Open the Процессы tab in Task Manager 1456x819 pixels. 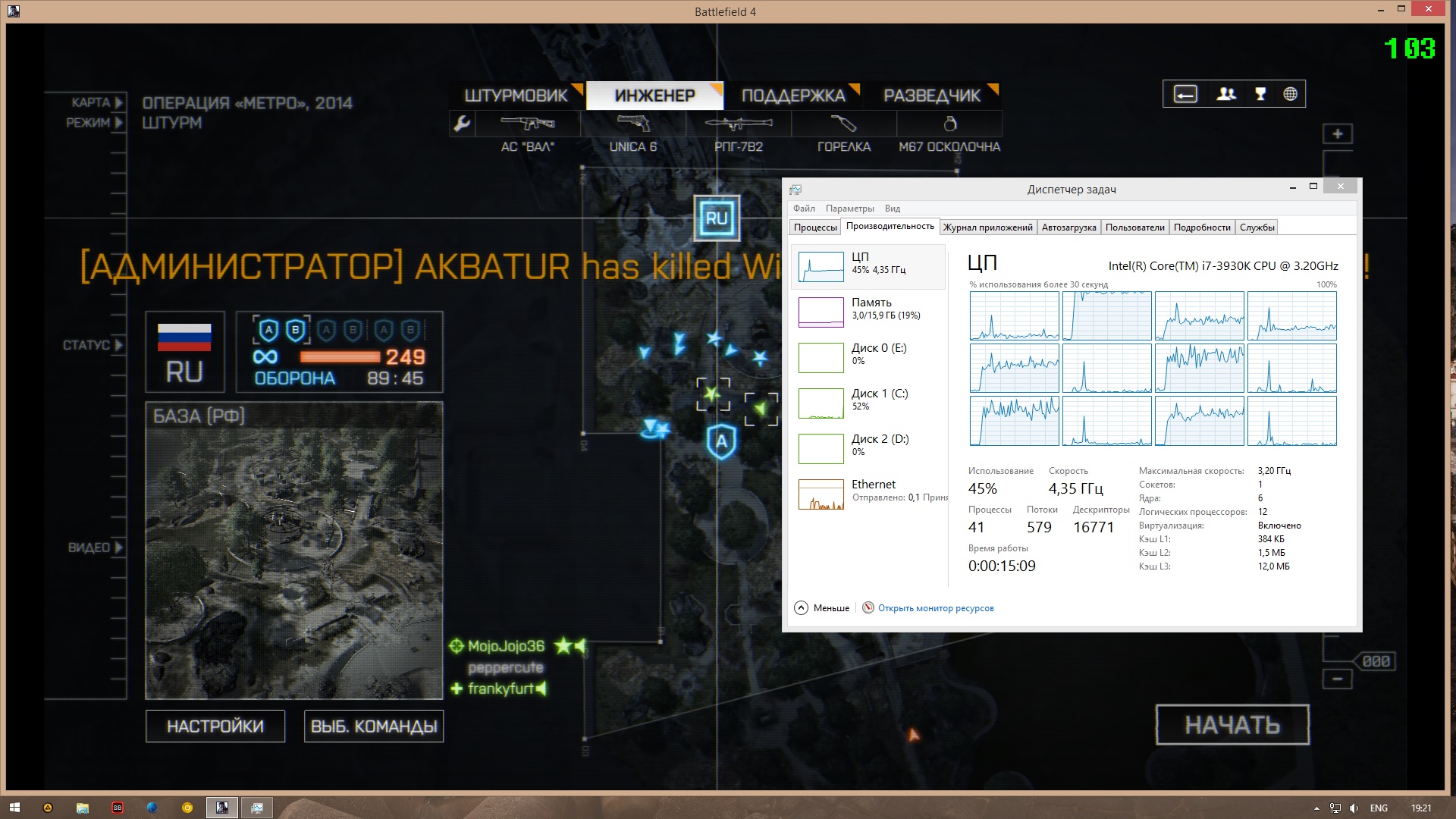click(x=815, y=227)
